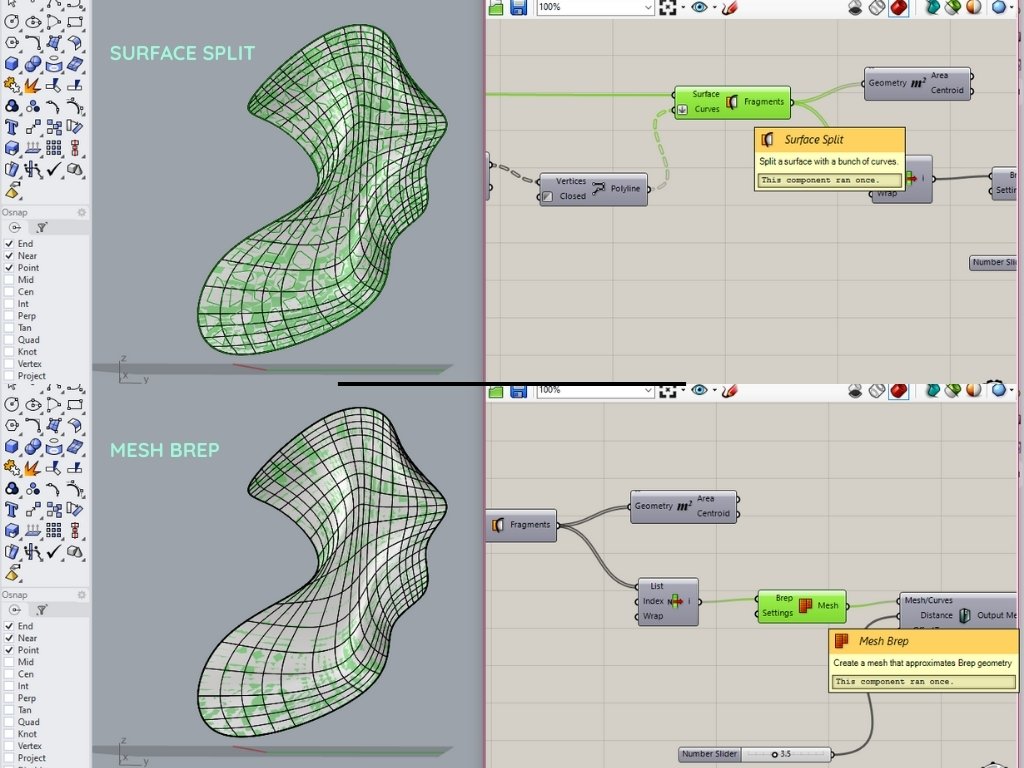Click the save icon in the upper Grasshopper toolbar
1024x768 pixels.
pyautogui.click(x=518, y=8)
